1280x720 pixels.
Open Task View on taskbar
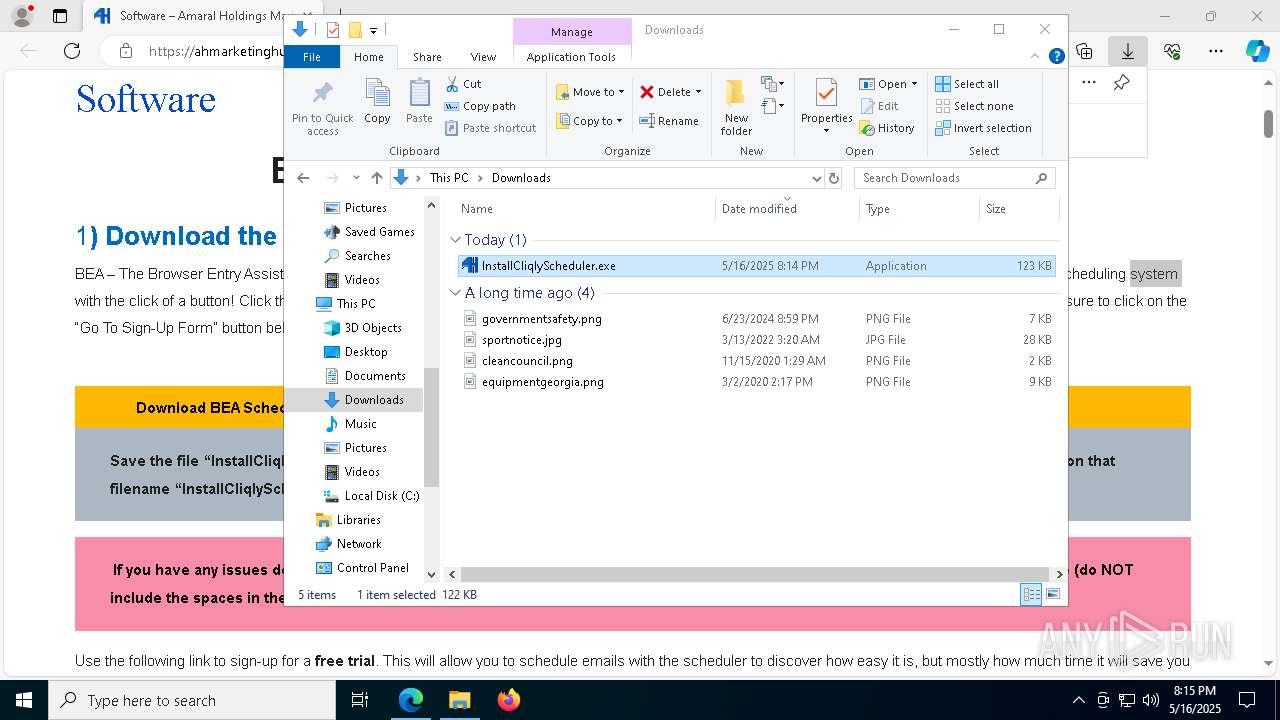[361, 700]
